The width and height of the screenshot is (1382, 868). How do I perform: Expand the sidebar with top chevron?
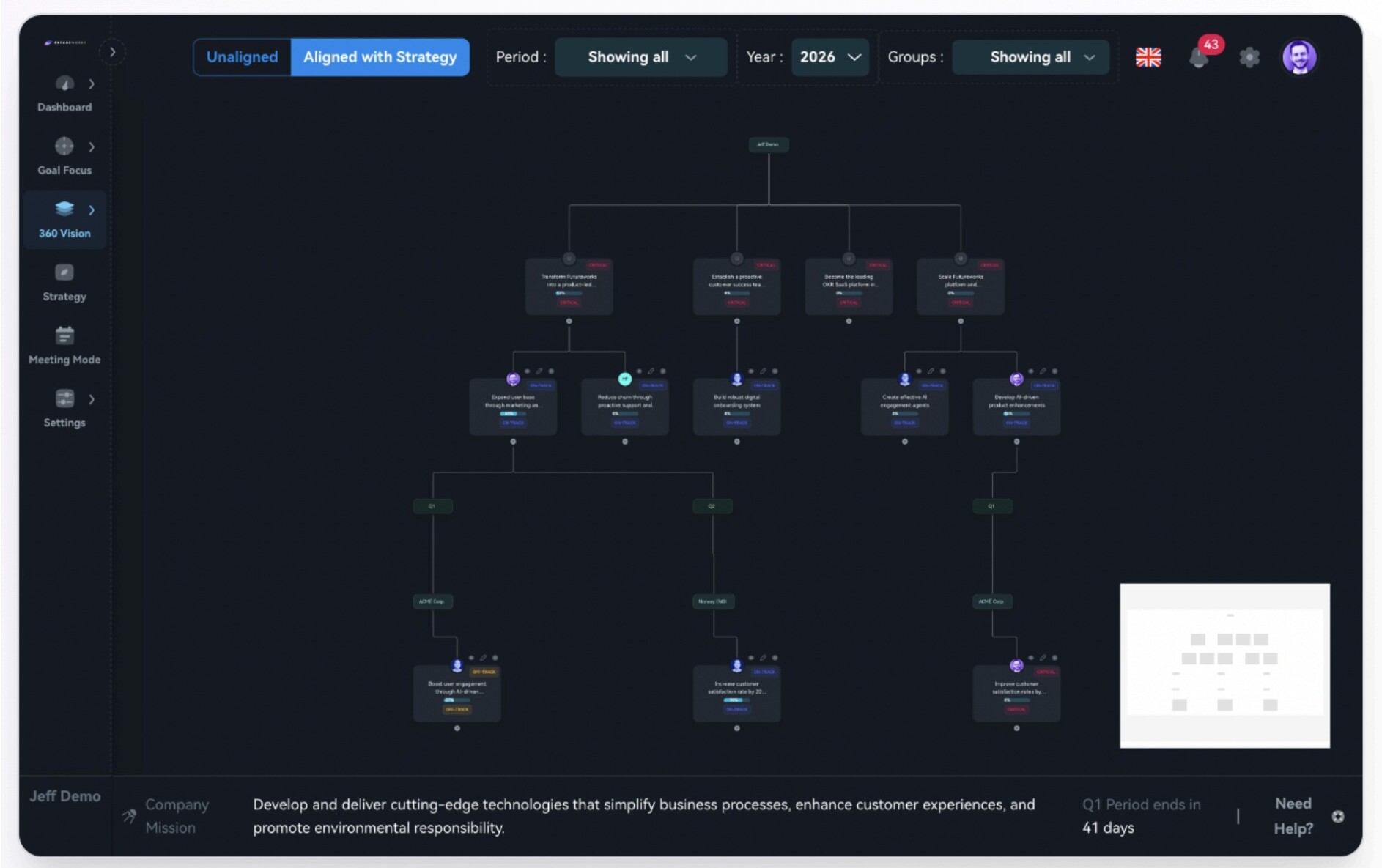[x=112, y=52]
